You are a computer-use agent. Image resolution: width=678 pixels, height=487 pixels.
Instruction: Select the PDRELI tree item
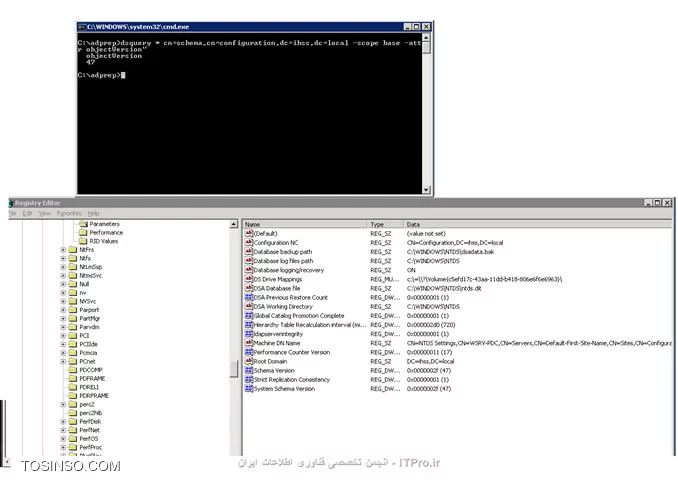[x=89, y=387]
